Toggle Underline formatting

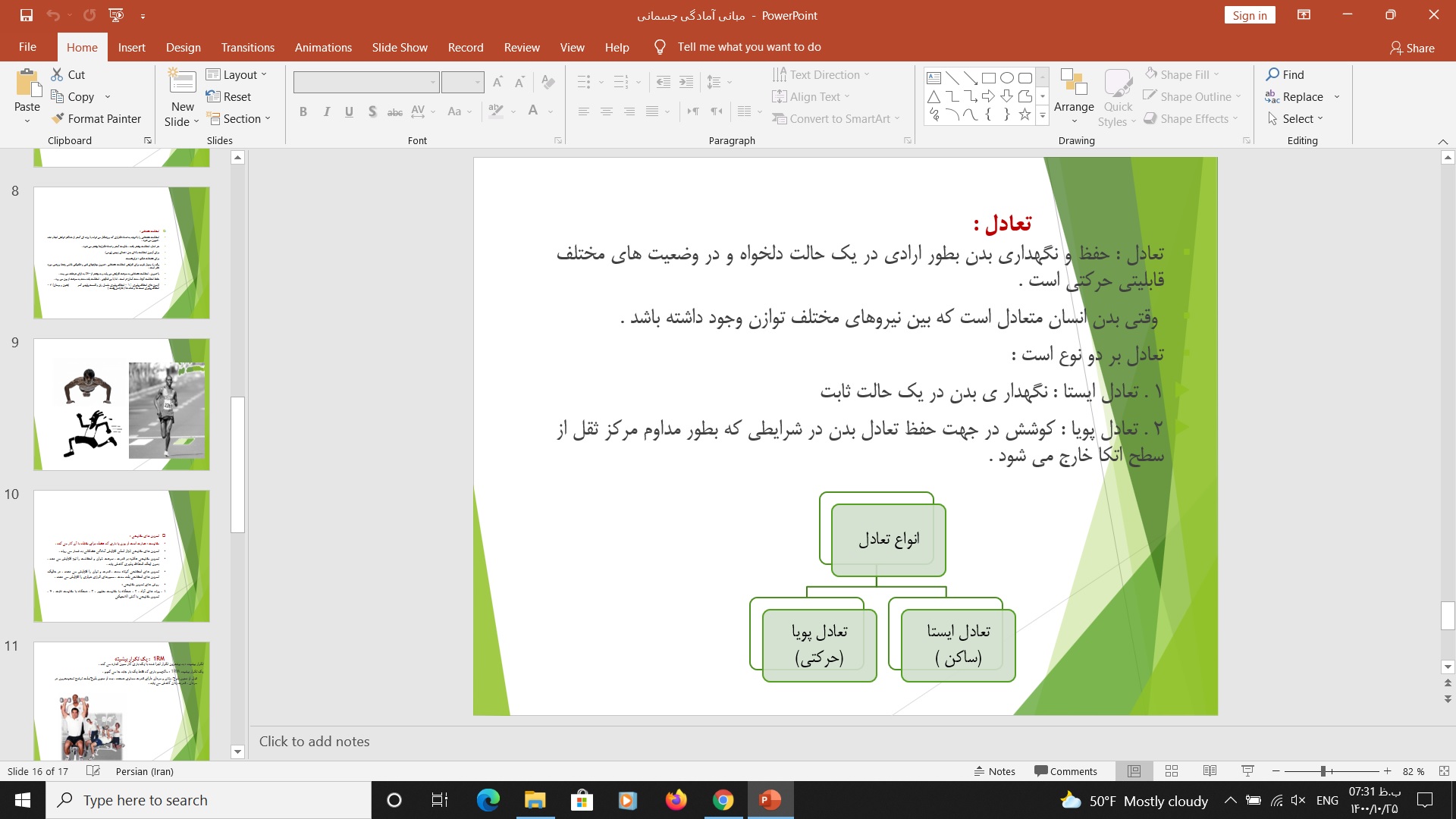(349, 111)
